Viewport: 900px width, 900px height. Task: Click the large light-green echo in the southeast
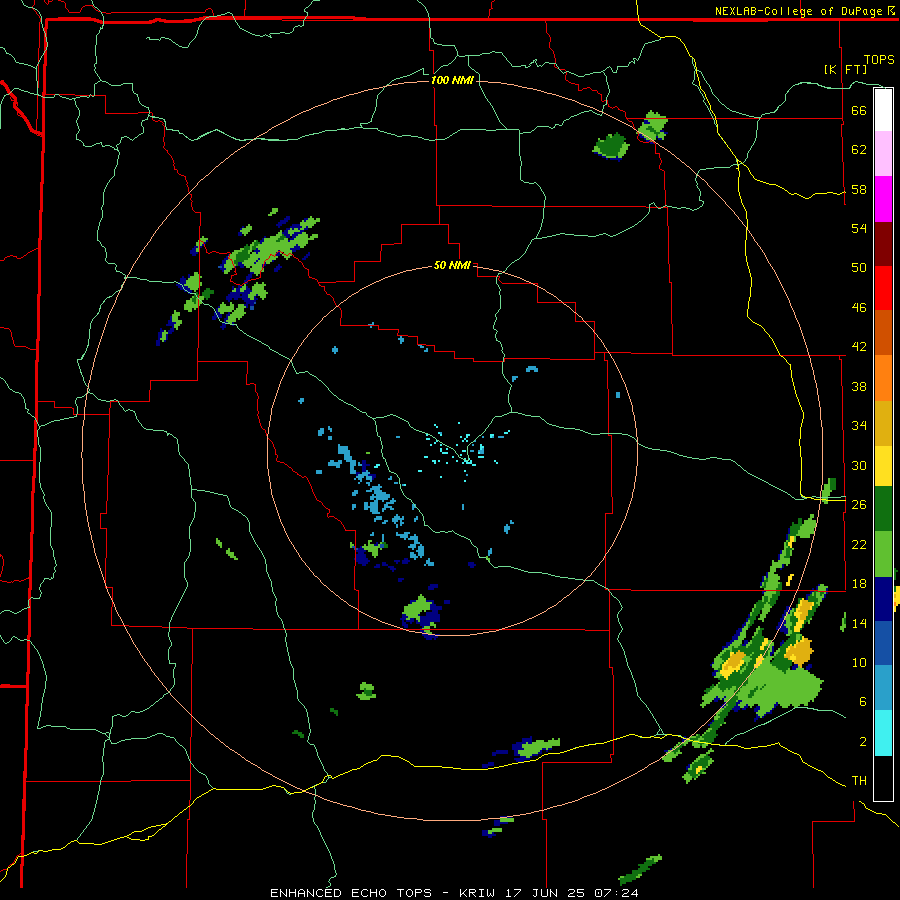[x=781, y=687]
